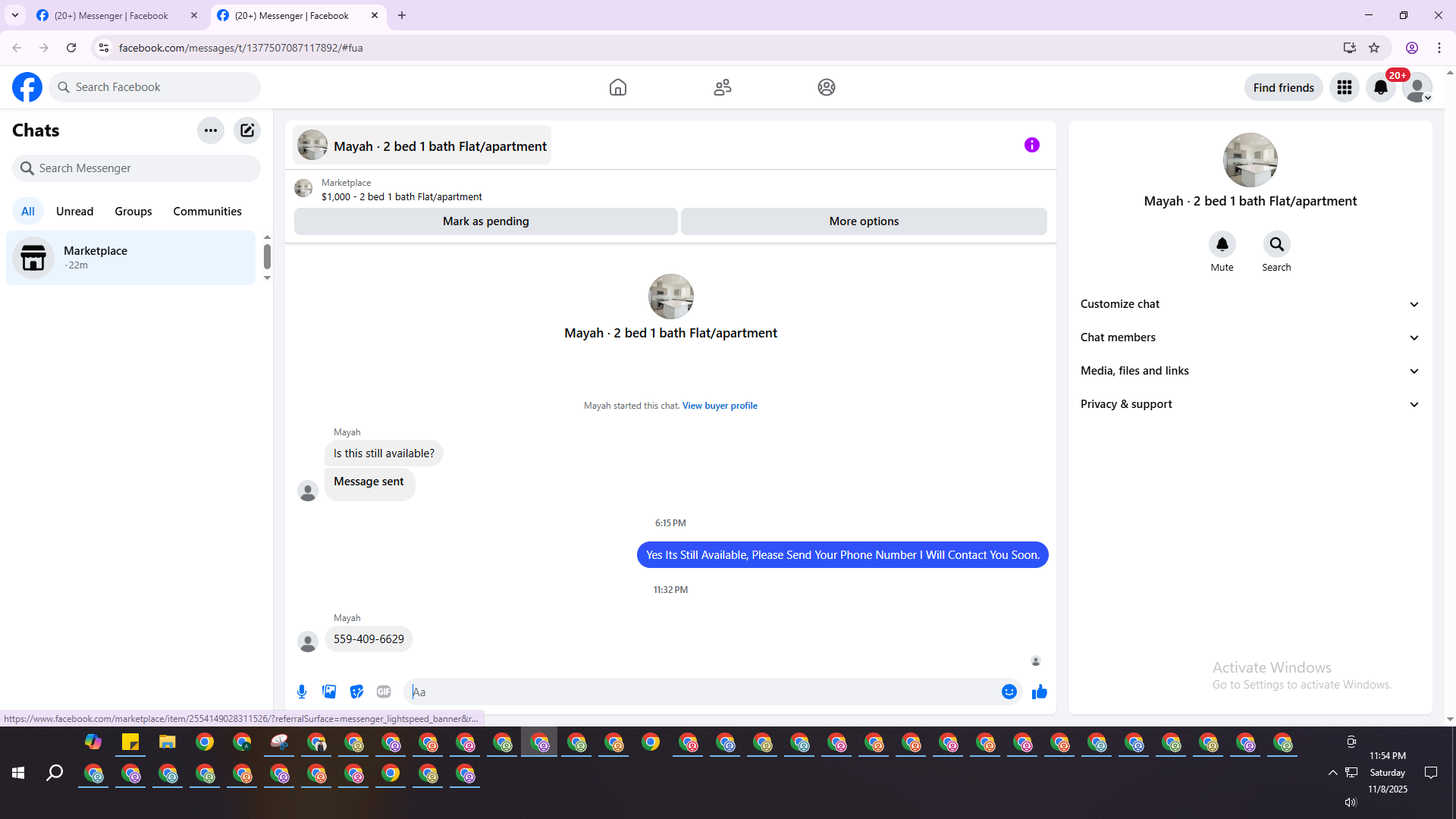Open the View buyer profile link
The width and height of the screenshot is (1456, 819).
[x=719, y=406]
